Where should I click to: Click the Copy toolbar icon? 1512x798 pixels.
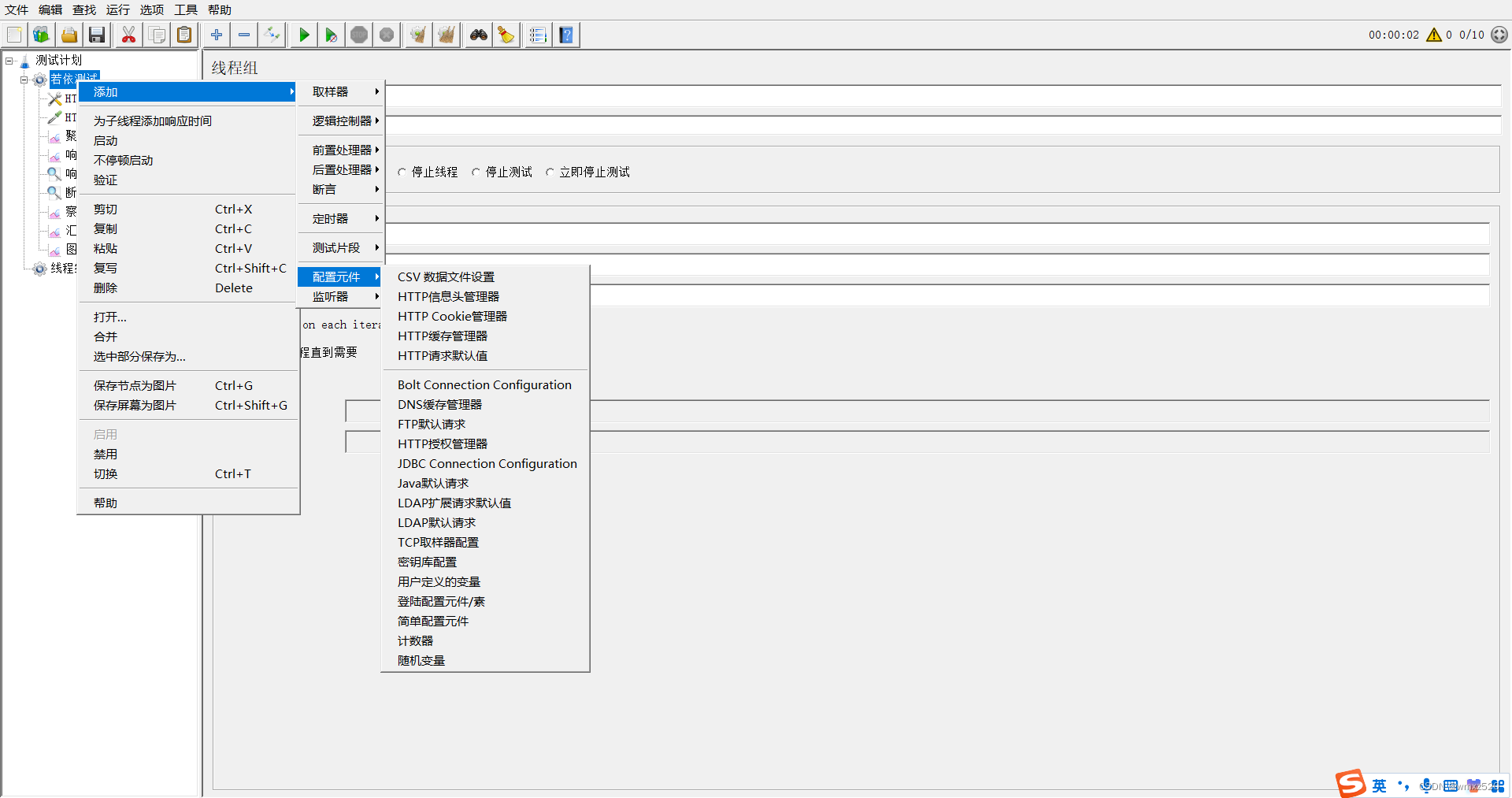click(x=157, y=35)
